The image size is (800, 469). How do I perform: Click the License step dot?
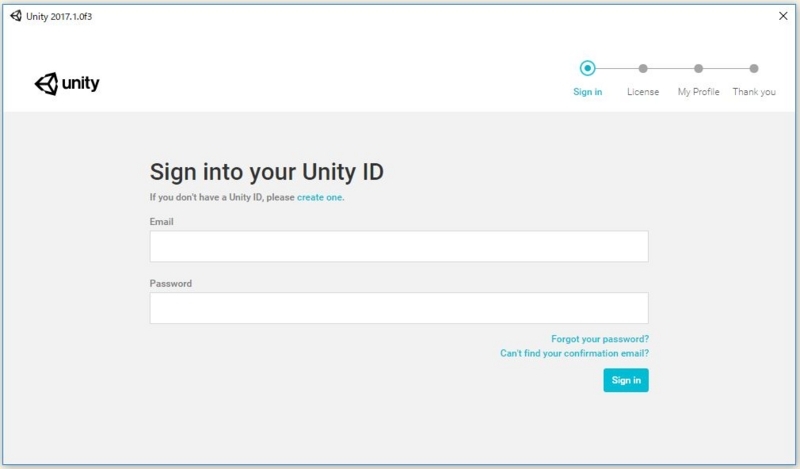(643, 68)
